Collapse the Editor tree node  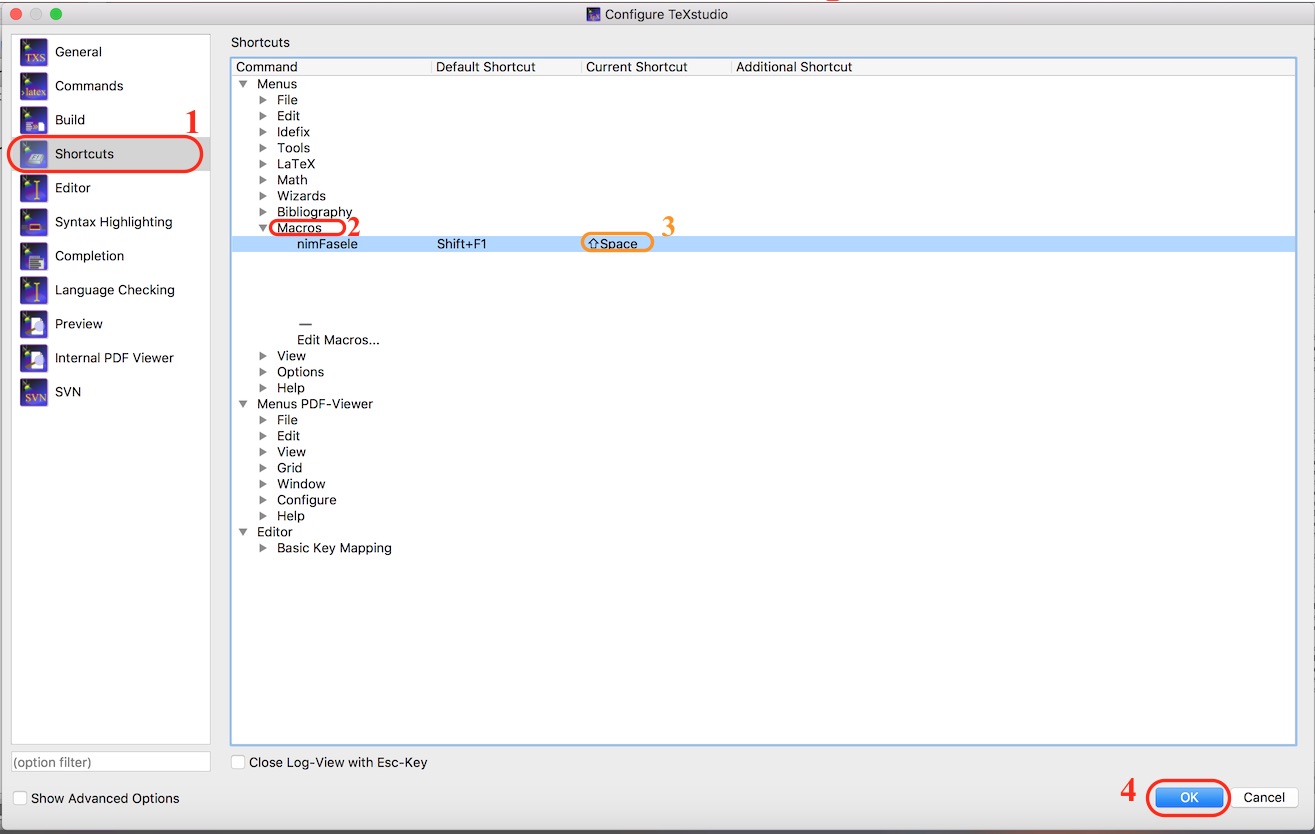[244, 532]
